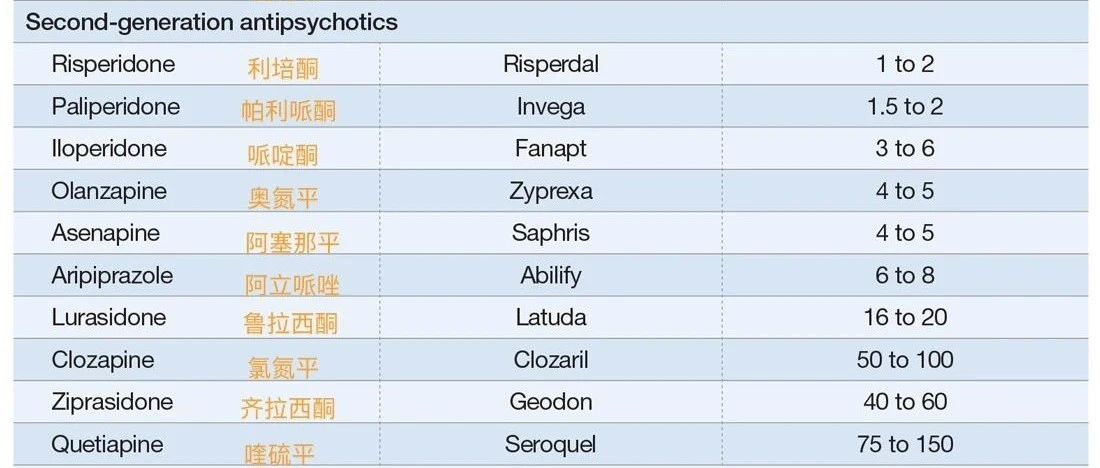This screenshot has height=468, width=1100.
Task: Click the Olanzapine drug name
Action: [x=109, y=191]
